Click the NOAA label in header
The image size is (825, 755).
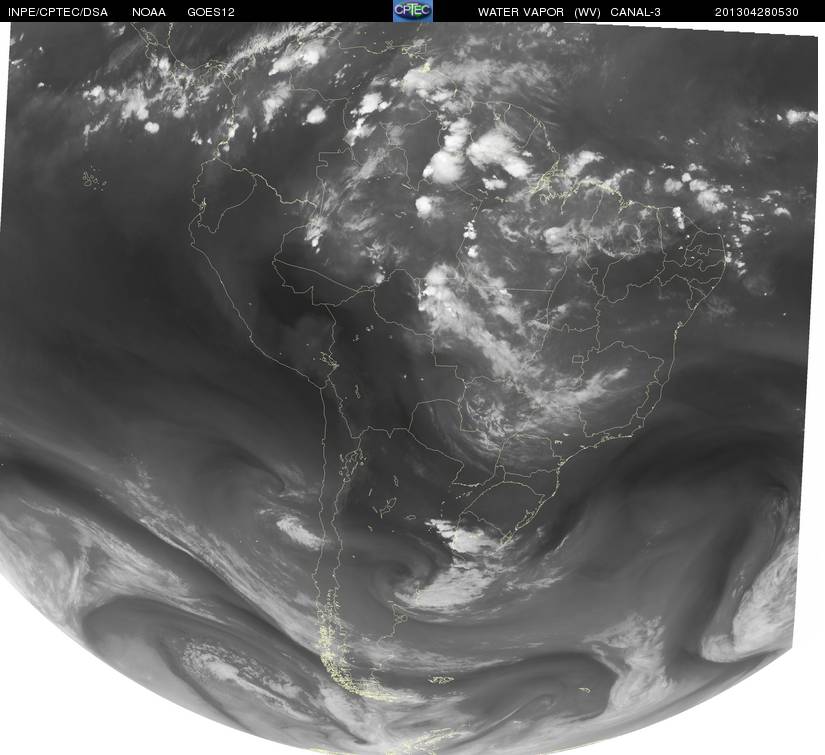tap(149, 12)
